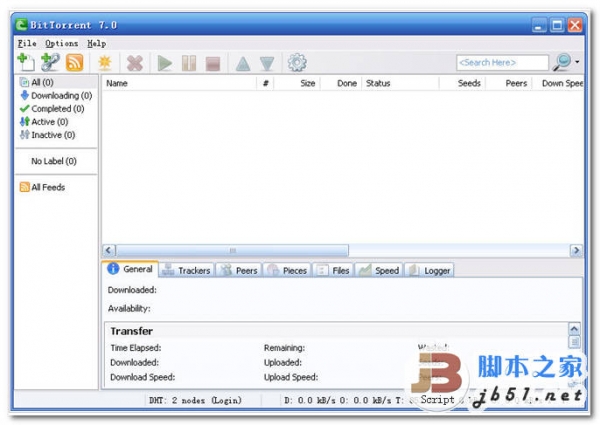600x425 pixels.
Task: Click the Remaining: label
Action: click(284, 348)
